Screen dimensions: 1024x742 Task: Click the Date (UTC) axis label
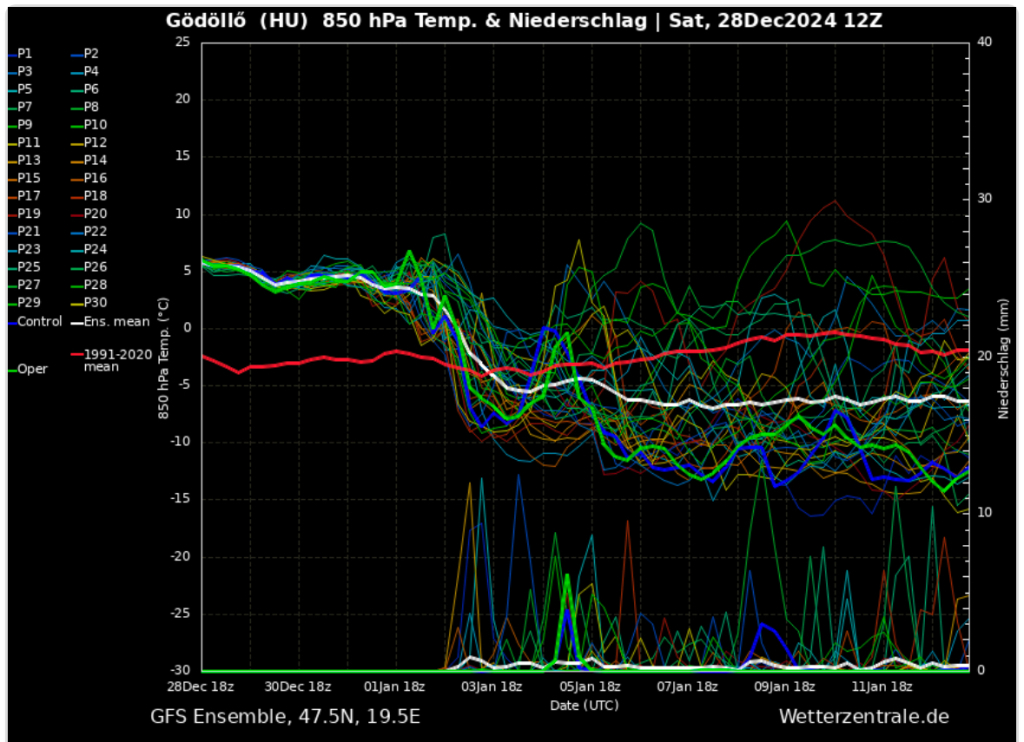[584, 705]
